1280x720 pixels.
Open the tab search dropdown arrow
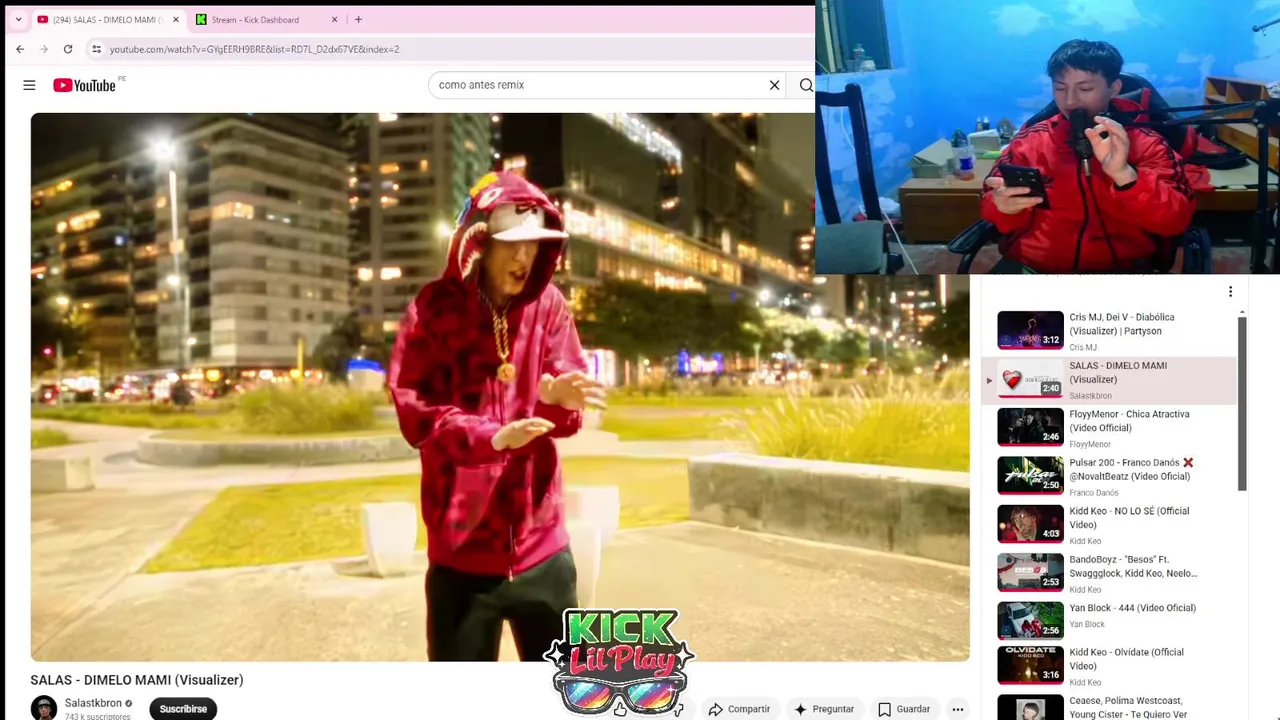18,19
